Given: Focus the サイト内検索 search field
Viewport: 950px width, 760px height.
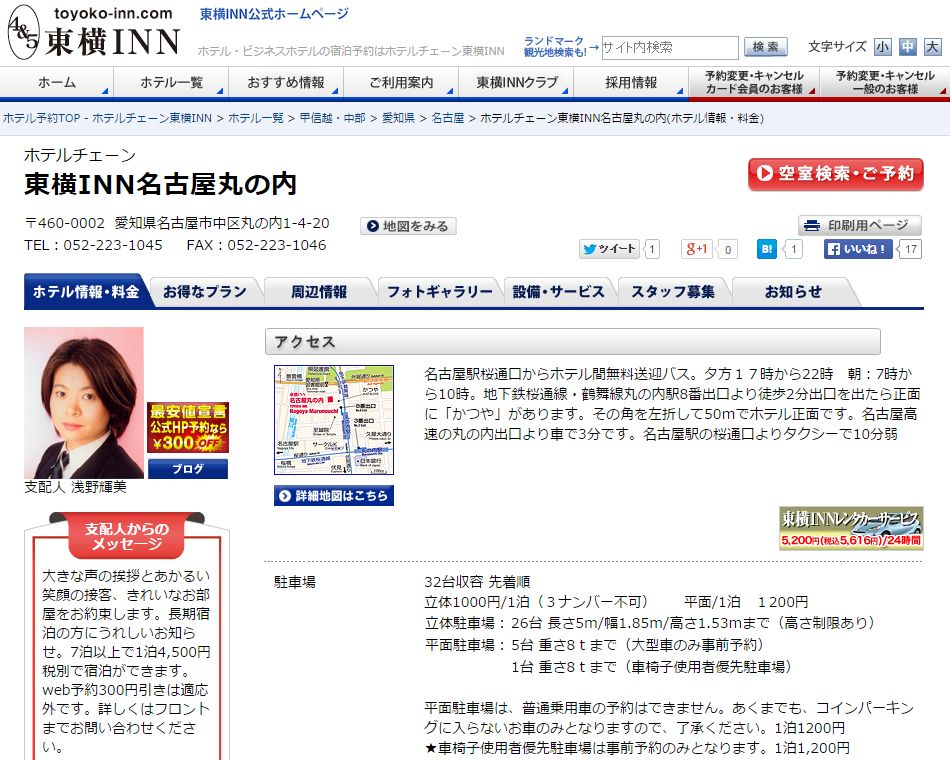Looking at the screenshot, I should [669, 47].
